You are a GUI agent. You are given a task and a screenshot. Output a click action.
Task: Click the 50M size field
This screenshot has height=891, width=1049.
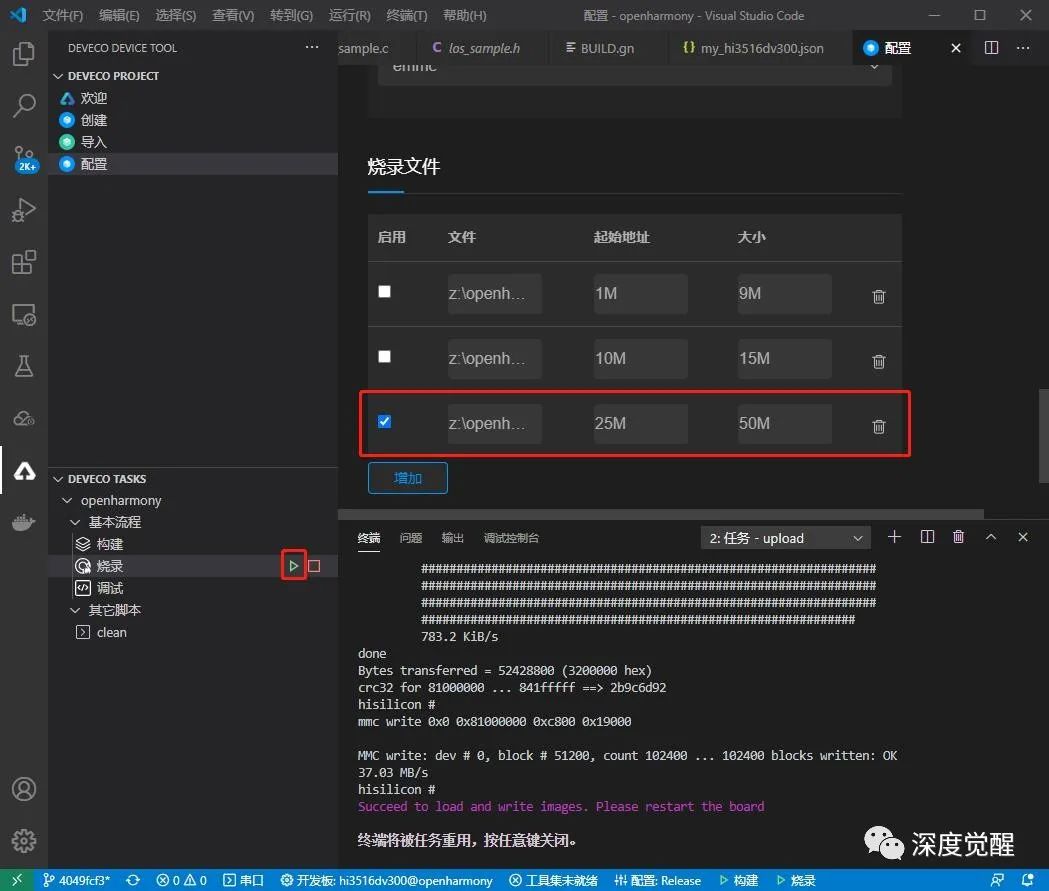785,423
